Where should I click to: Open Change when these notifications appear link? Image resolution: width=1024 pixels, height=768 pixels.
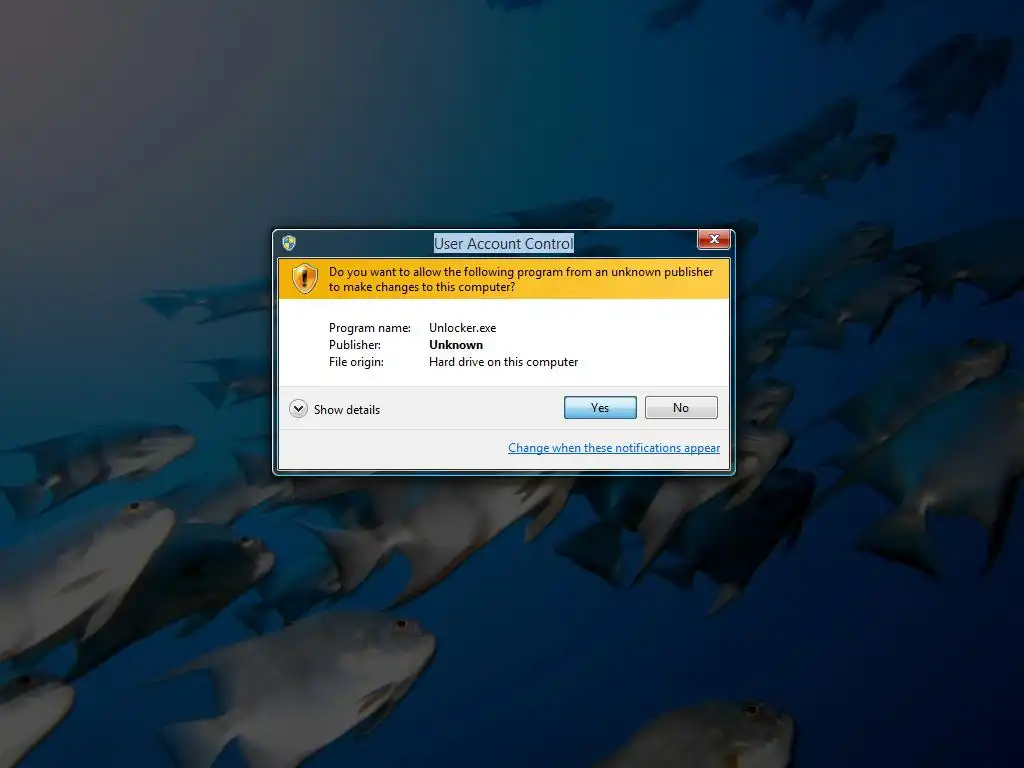pyautogui.click(x=614, y=448)
